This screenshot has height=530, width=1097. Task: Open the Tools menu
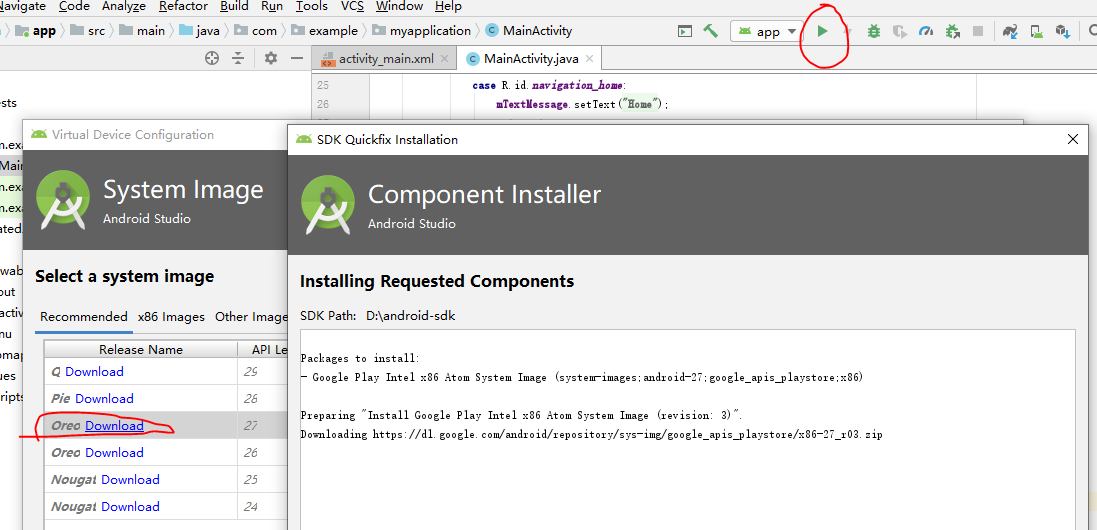tap(312, 6)
